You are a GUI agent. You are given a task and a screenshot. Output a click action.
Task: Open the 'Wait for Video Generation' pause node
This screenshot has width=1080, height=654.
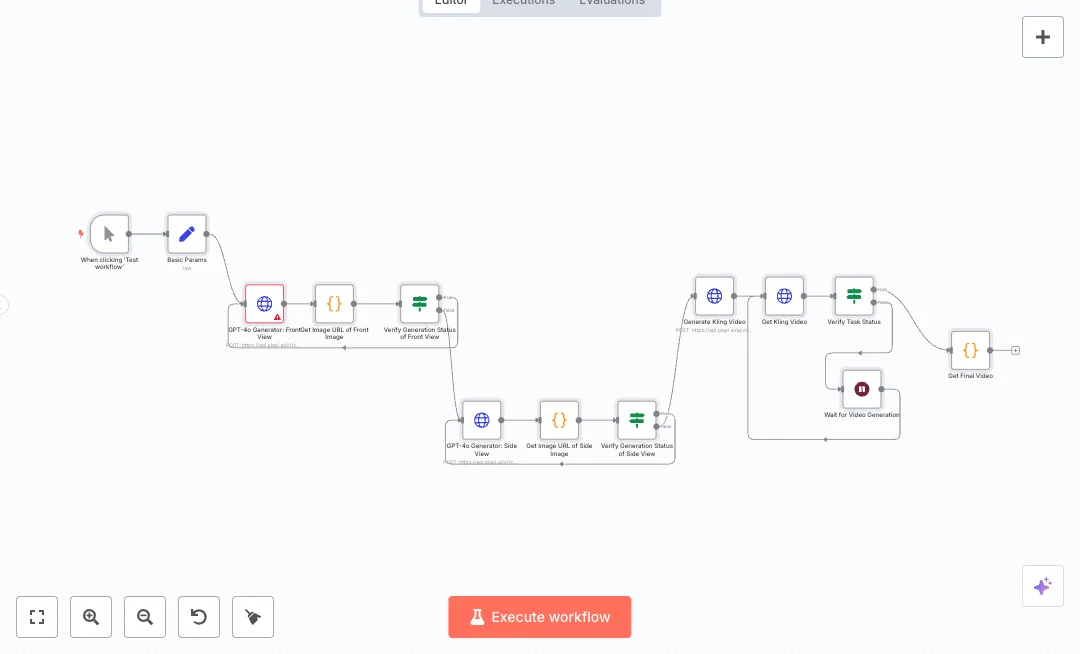point(861,389)
